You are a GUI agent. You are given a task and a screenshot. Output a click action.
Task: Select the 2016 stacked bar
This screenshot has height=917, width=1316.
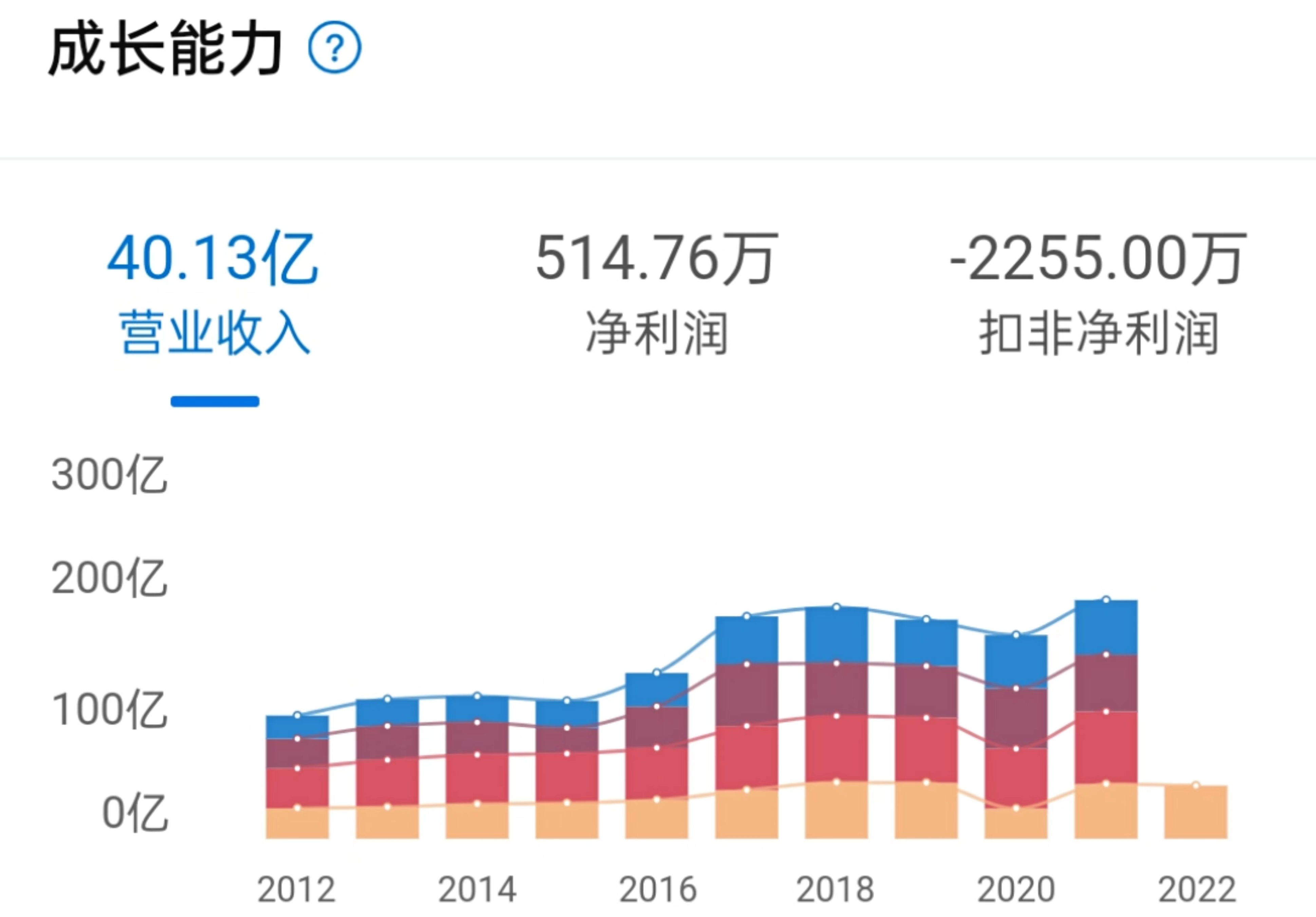(657, 756)
